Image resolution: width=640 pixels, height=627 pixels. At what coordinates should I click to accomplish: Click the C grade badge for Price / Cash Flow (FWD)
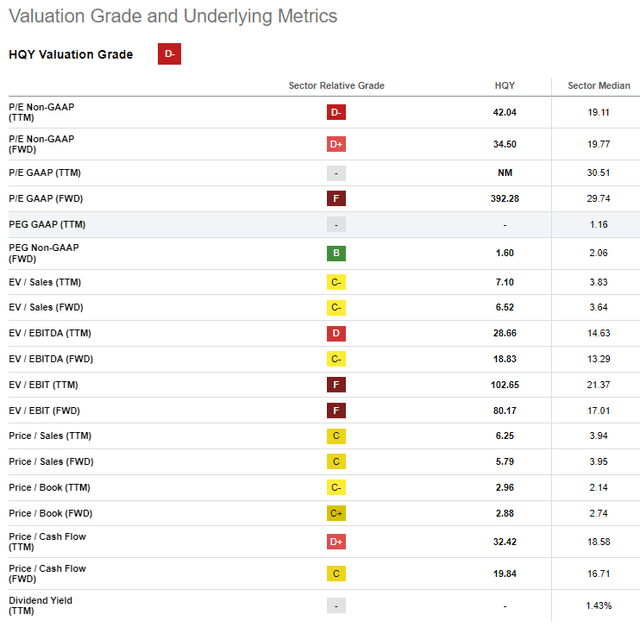pyautogui.click(x=336, y=574)
